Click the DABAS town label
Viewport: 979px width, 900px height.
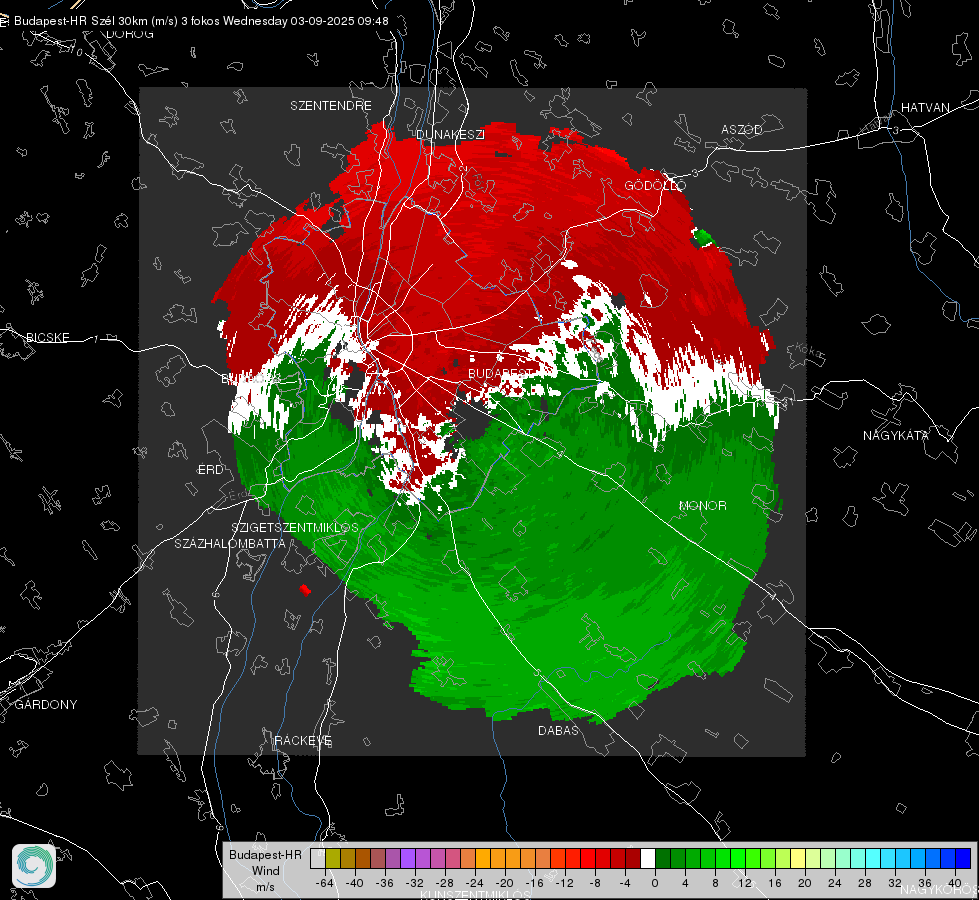point(558,730)
